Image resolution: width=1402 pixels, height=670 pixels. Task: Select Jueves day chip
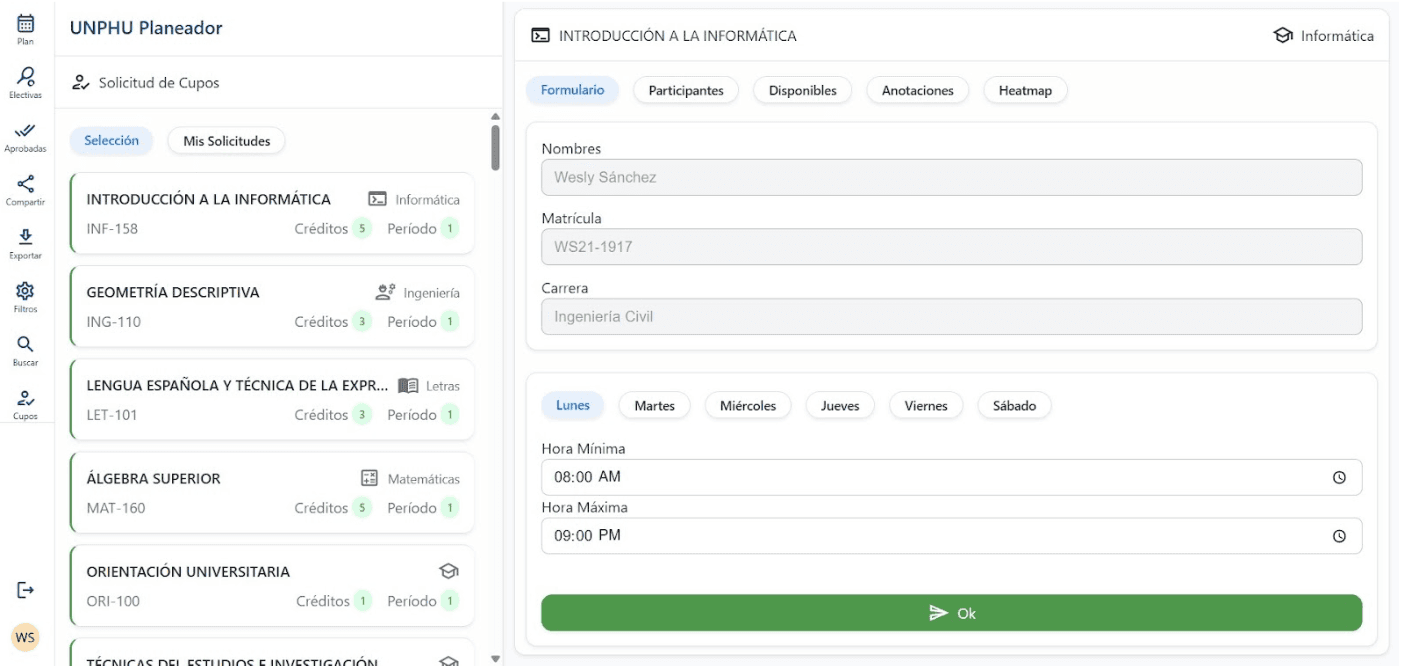pos(840,405)
